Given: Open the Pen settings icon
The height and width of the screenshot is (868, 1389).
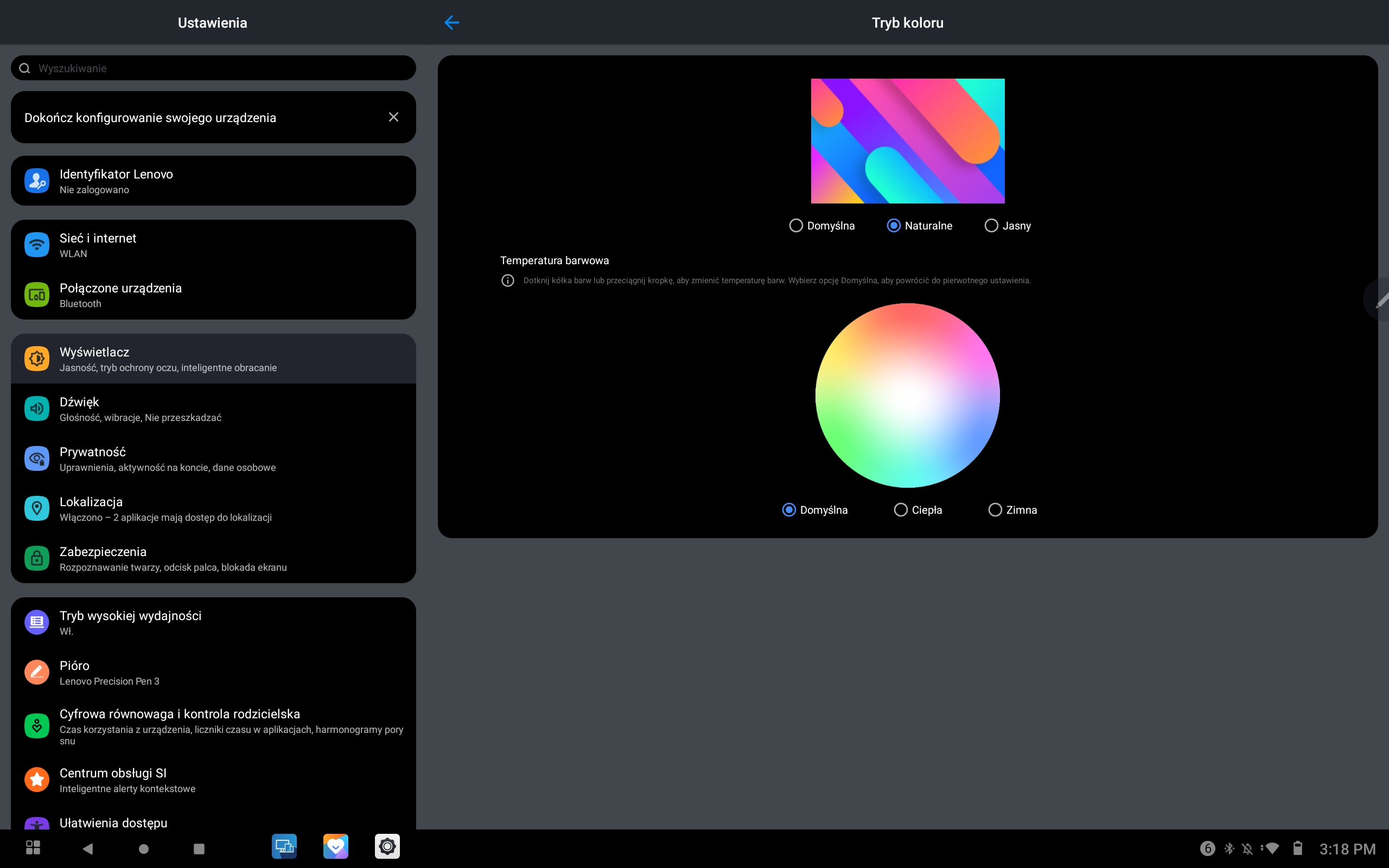Looking at the screenshot, I should coord(37,672).
